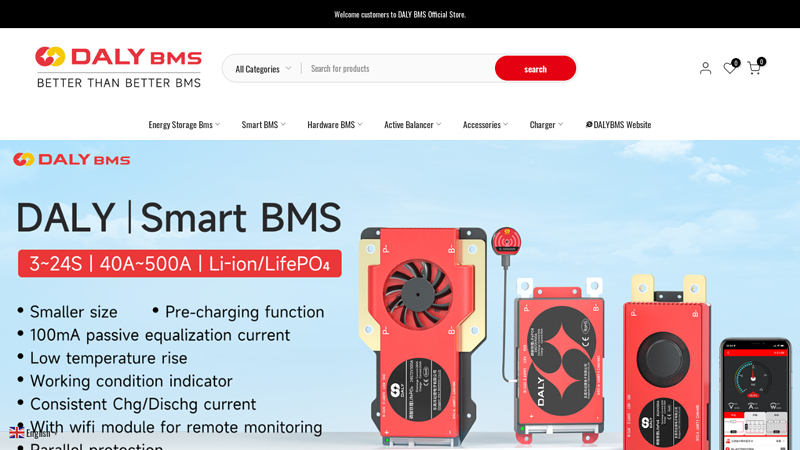Viewport: 800px width, 450px height.
Task: Open the wishlist heart icon
Action: [x=730, y=68]
